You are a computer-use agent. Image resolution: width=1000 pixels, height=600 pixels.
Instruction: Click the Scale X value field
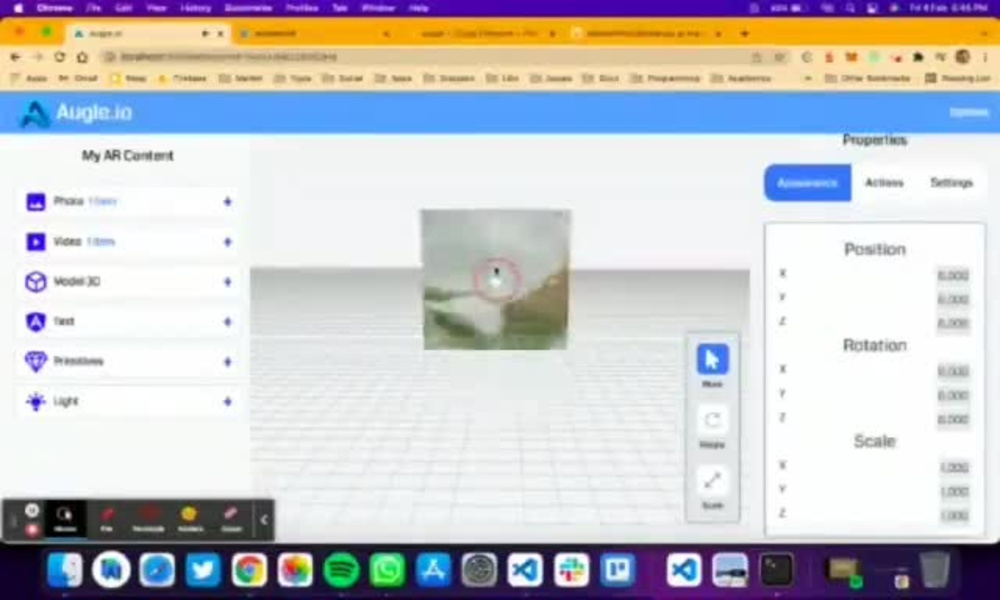(x=953, y=467)
